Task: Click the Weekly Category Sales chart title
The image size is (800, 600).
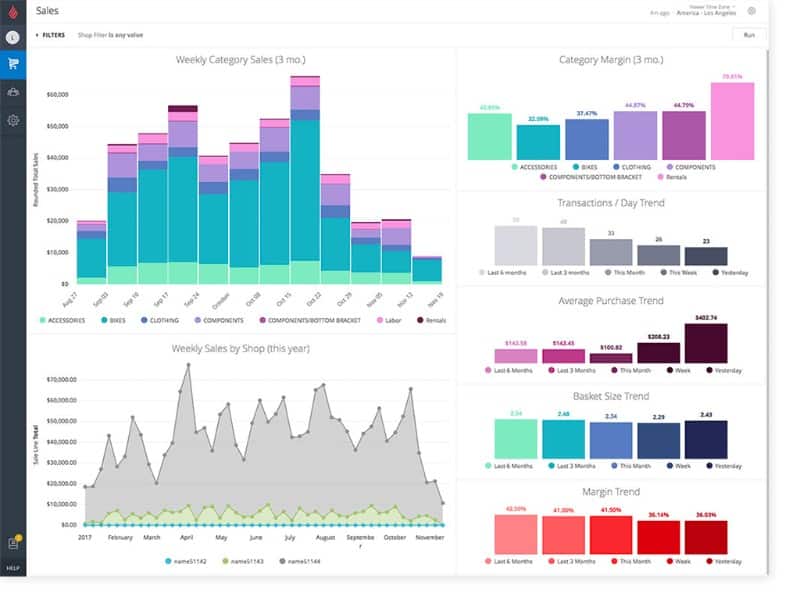Action: click(x=240, y=60)
